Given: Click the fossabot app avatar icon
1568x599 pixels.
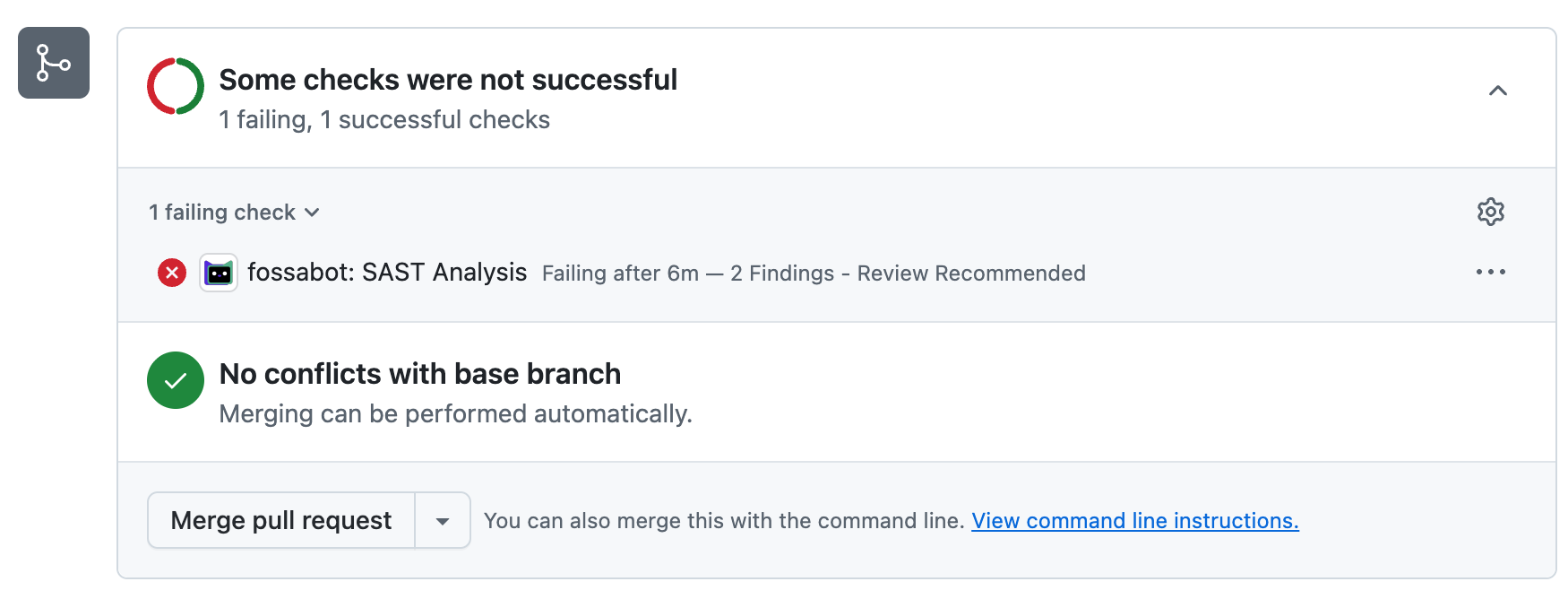Looking at the screenshot, I should 219,273.
